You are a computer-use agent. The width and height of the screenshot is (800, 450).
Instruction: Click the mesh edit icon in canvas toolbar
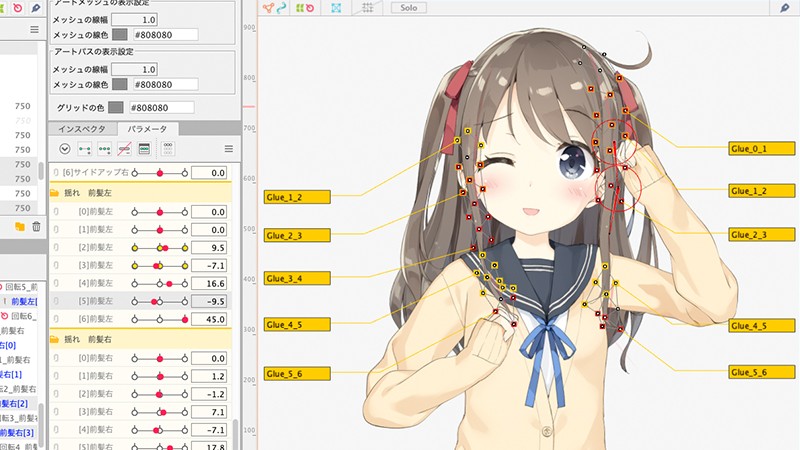click(x=271, y=8)
